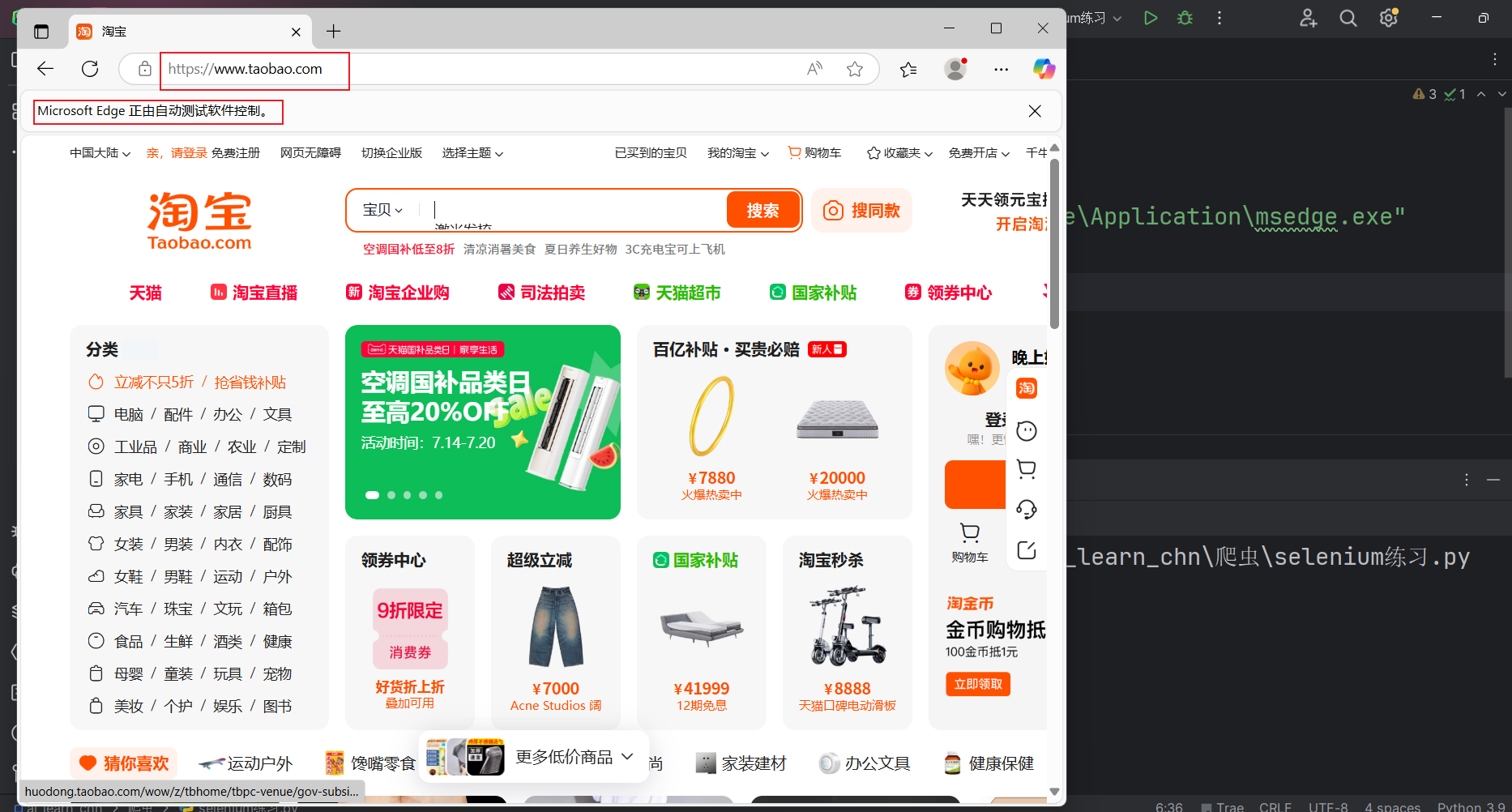
Task: Click the jeans ¥7000 product image
Action: 556,626
